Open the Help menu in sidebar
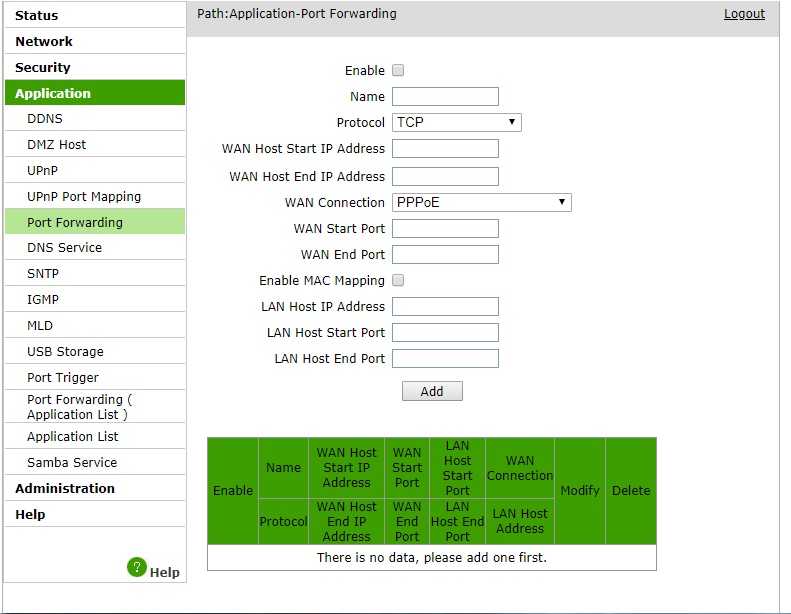 [x=95, y=514]
